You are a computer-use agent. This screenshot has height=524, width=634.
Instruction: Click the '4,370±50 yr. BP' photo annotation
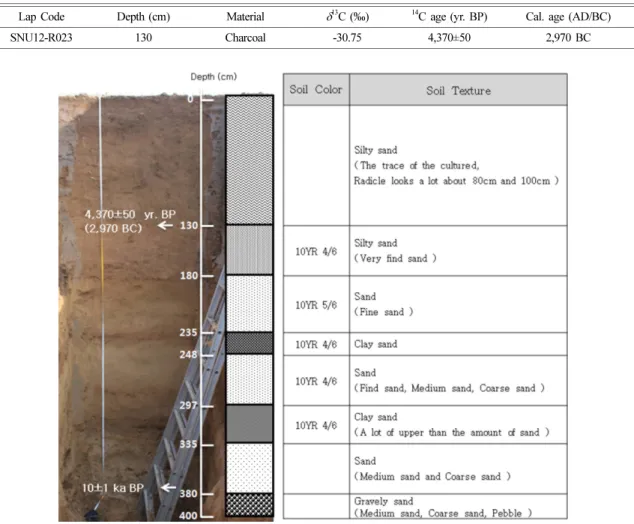(x=130, y=214)
